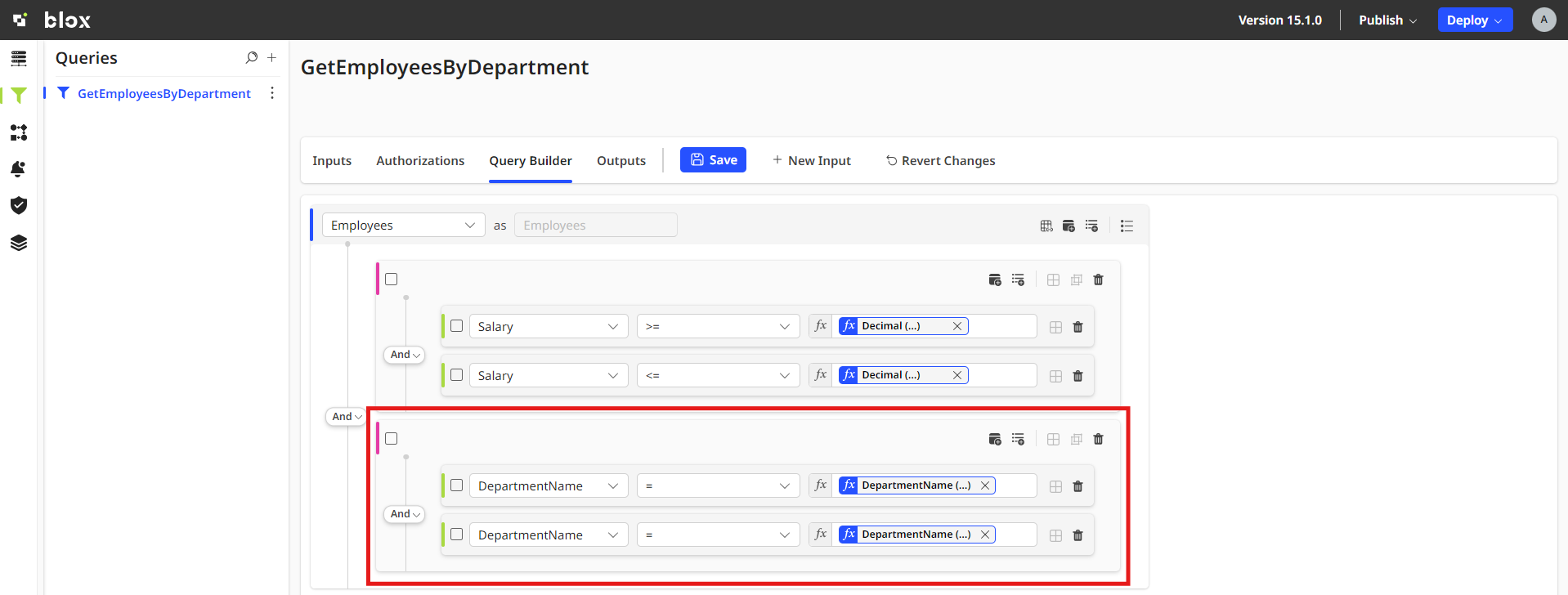The width and height of the screenshot is (1568, 595).
Task: Click the search icon in Queries panel
Action: tap(252, 58)
